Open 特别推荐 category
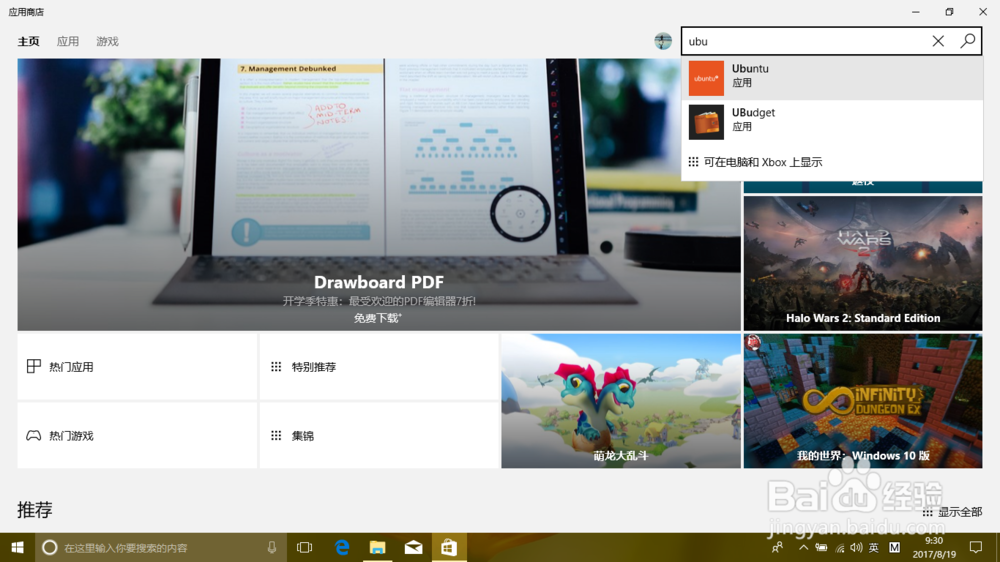Viewport: 1000px width, 562px height. click(x=379, y=367)
